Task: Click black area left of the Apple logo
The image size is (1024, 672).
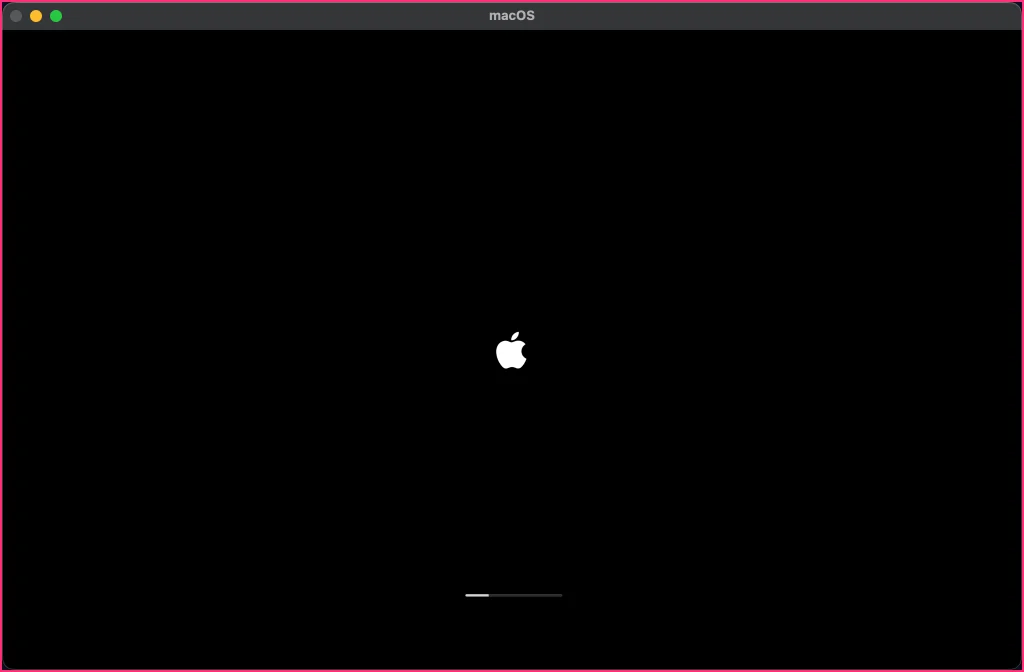Action: pyautogui.click(x=248, y=350)
